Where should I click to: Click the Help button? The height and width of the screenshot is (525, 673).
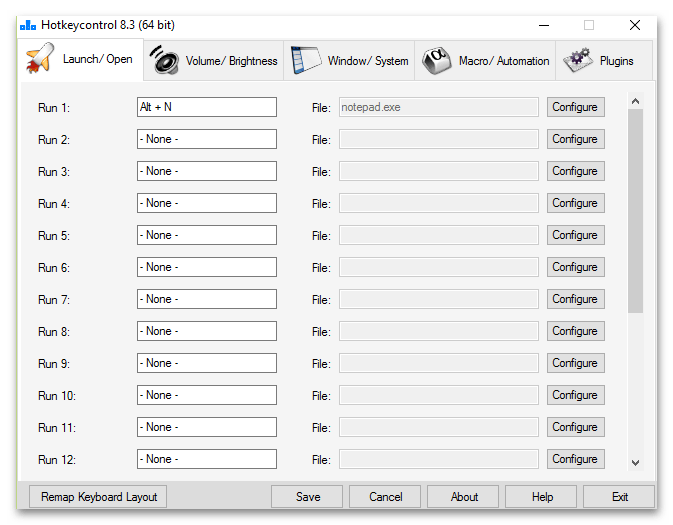pos(542,496)
